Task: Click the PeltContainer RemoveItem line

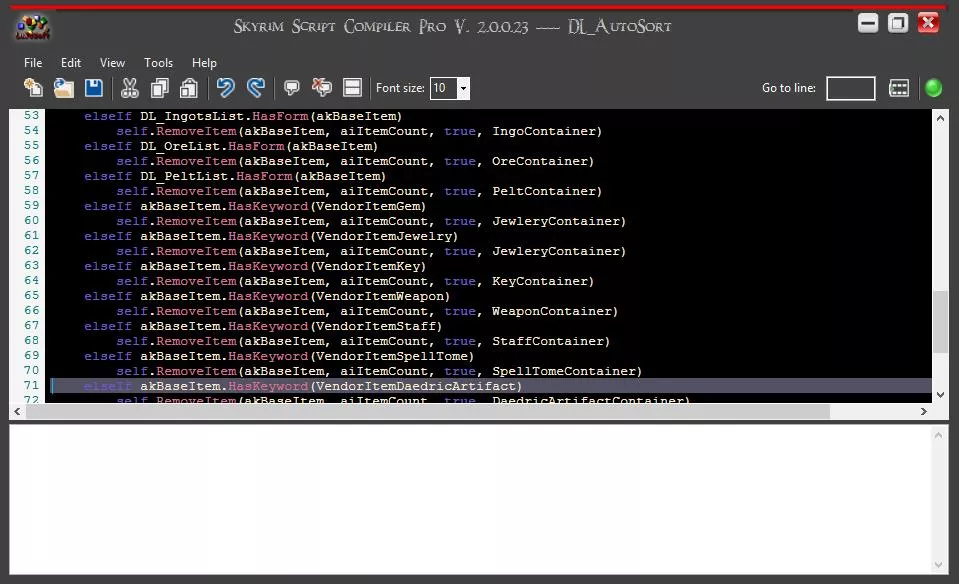Action: click(359, 191)
